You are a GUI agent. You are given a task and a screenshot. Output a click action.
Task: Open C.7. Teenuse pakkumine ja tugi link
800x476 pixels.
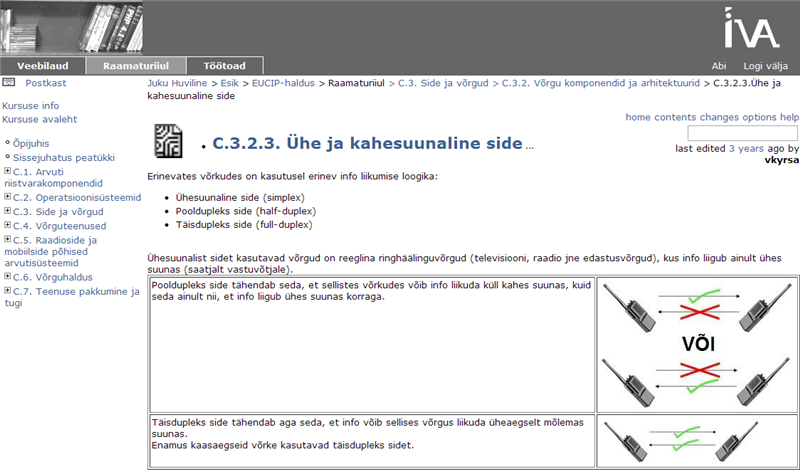click(72, 297)
